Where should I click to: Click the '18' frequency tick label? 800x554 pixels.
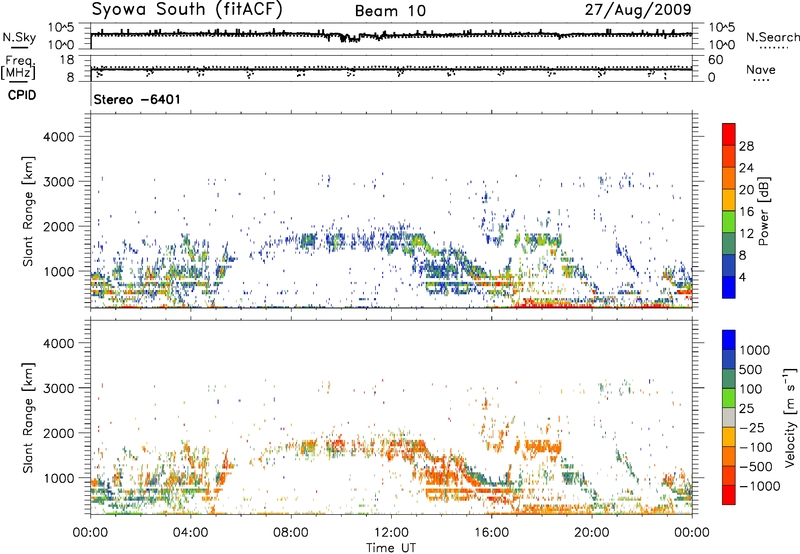(66, 60)
